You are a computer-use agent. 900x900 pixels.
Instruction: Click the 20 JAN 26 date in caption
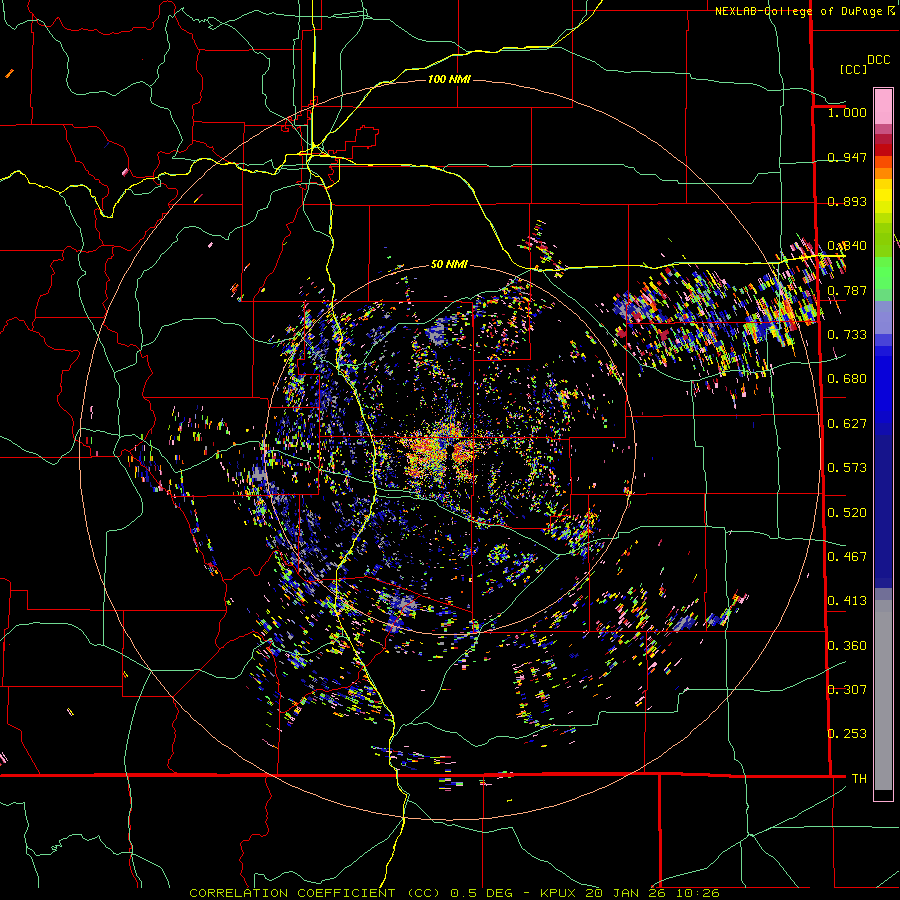[626, 893]
